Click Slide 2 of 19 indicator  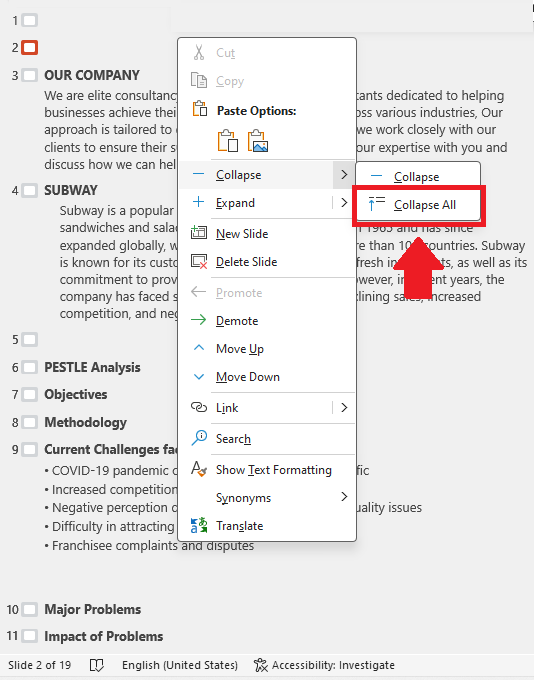coord(39,665)
